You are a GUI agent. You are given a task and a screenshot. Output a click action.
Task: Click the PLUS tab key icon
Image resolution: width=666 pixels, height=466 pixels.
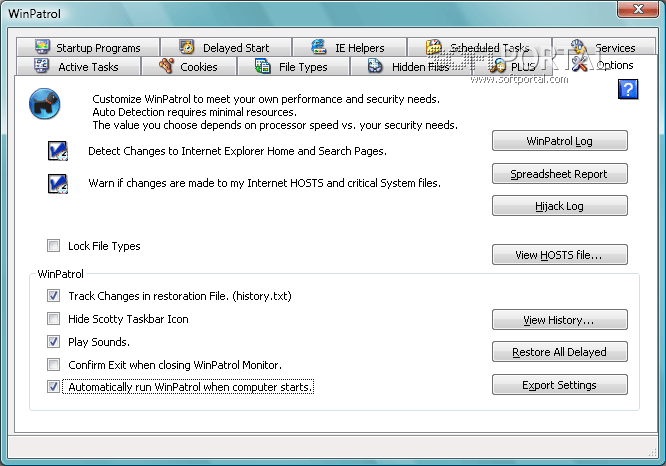click(x=498, y=65)
